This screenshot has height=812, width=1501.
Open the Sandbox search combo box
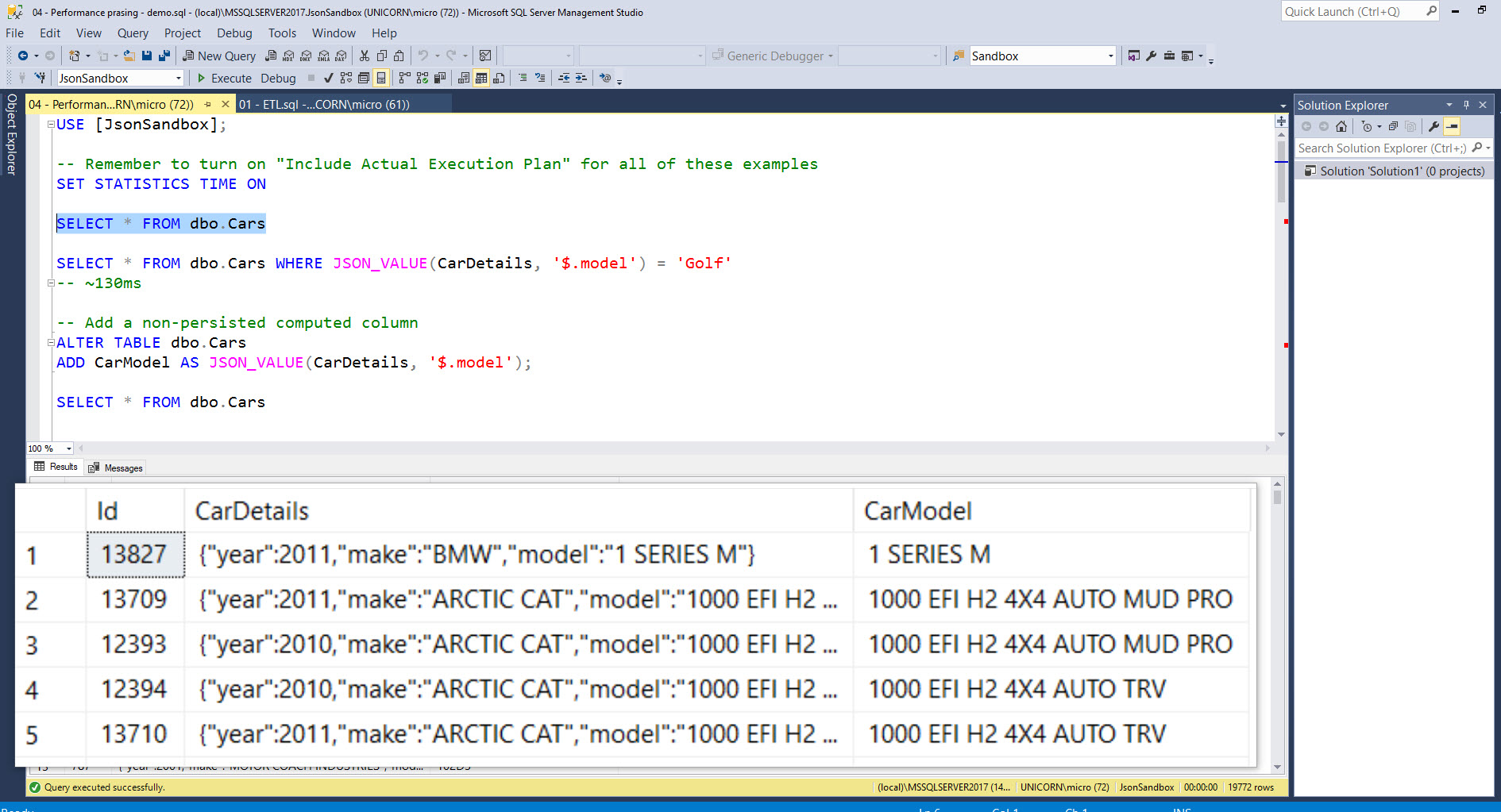click(x=1043, y=56)
